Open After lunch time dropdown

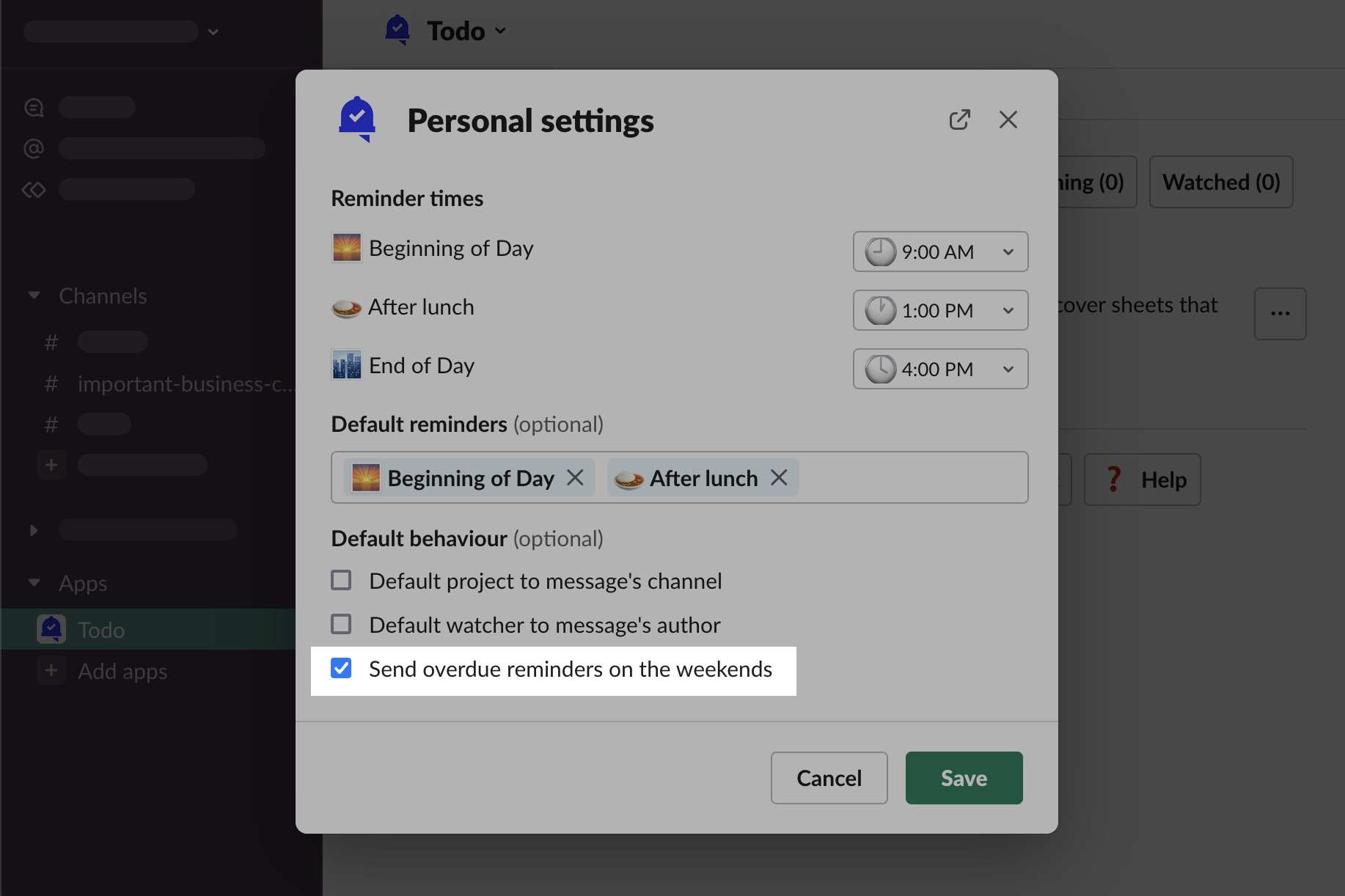[x=940, y=310]
